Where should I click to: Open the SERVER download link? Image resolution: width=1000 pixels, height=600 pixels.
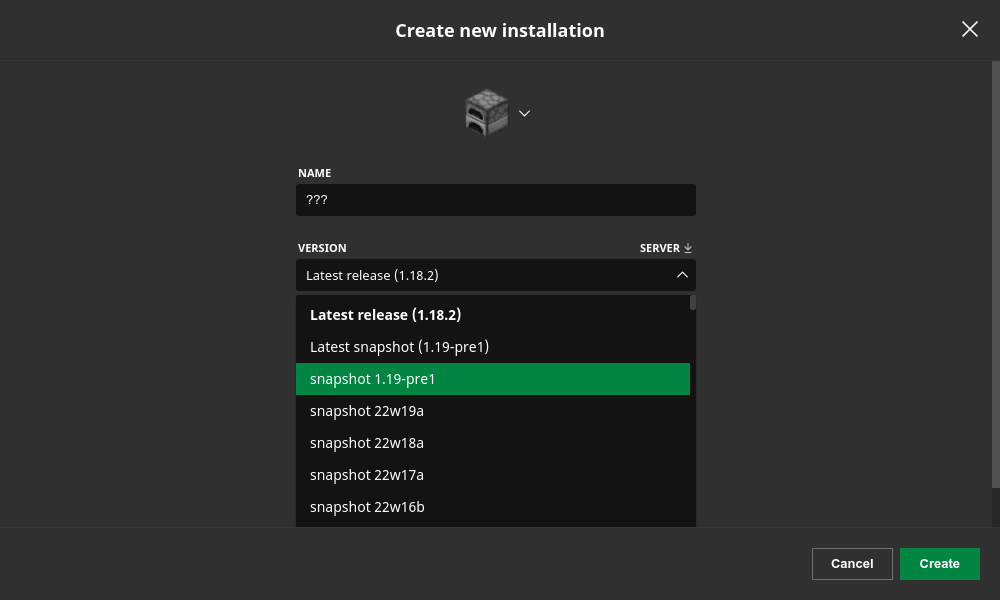coord(660,248)
